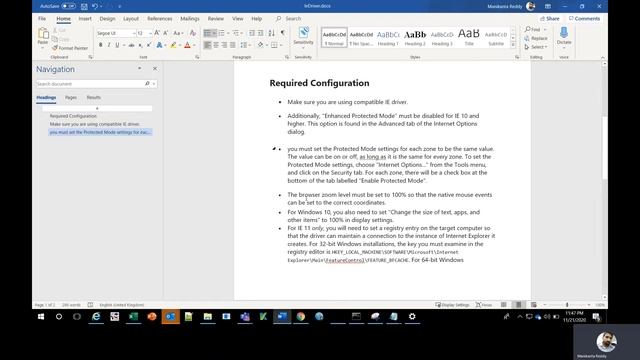Image resolution: width=640 pixels, height=360 pixels.
Task: Select Heading 1 style
Action: [388, 38]
